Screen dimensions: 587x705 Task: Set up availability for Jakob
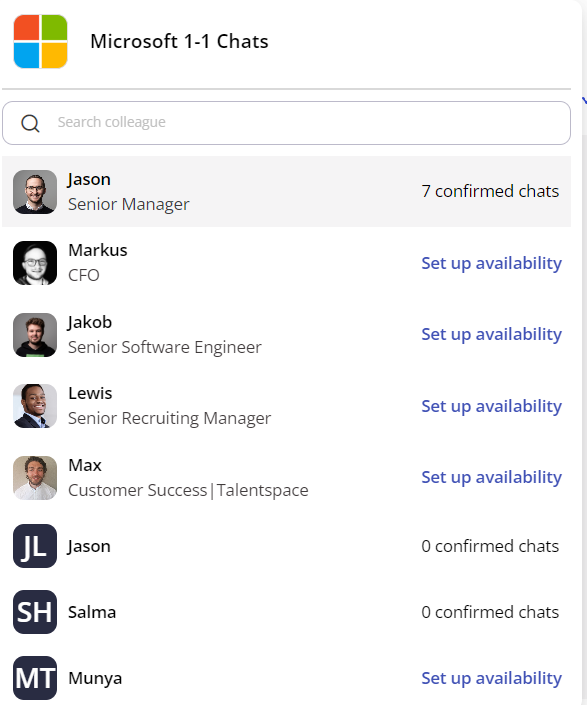point(491,335)
